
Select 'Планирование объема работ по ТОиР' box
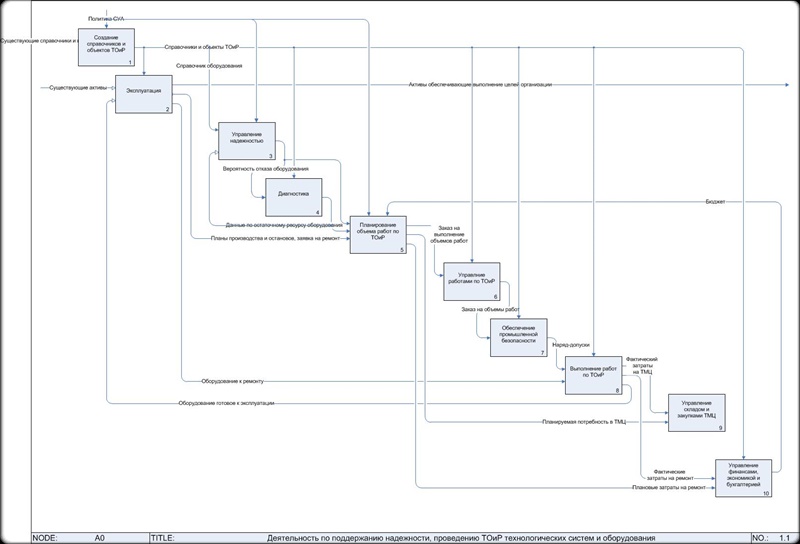(378, 234)
